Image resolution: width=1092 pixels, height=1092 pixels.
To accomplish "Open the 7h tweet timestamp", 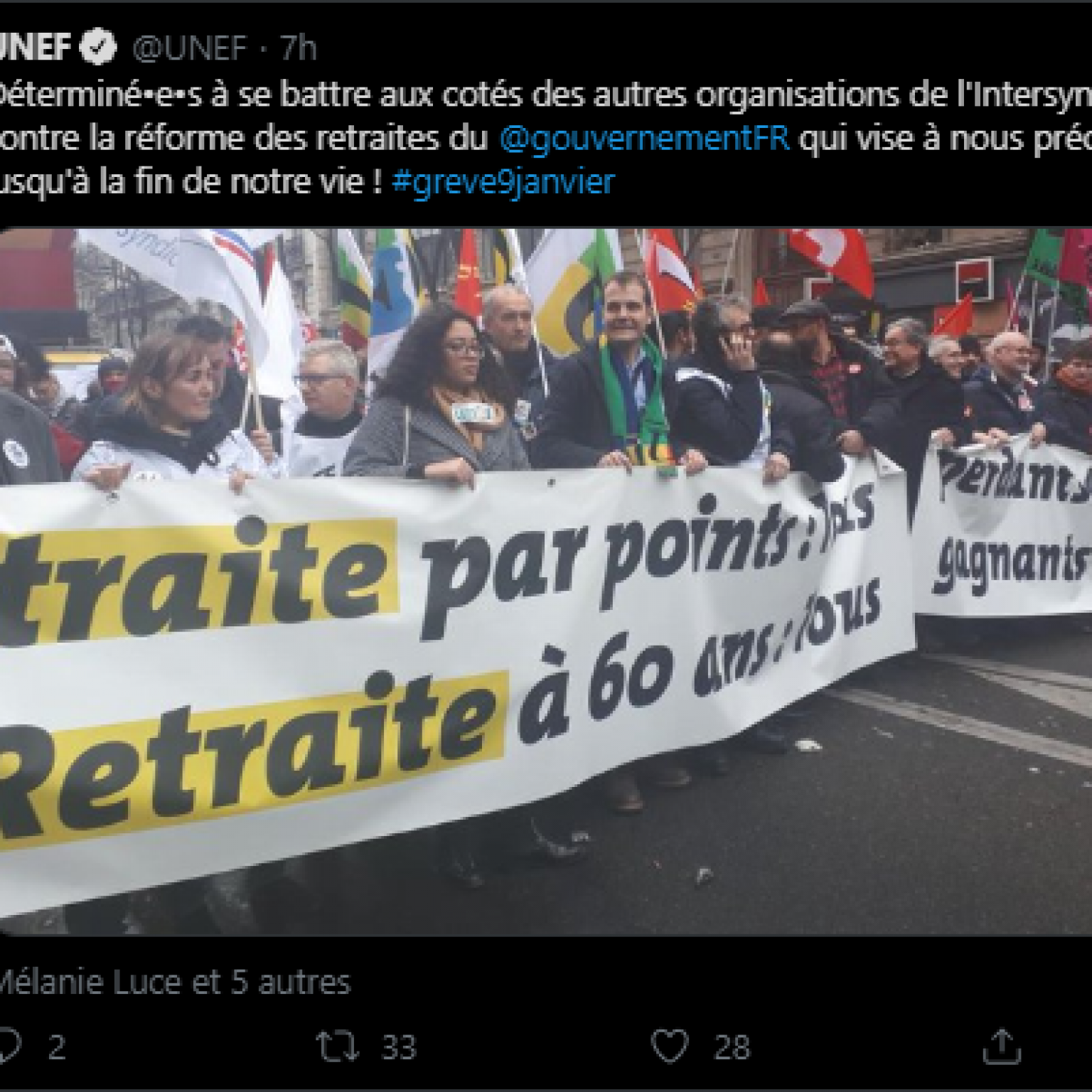I will click(x=299, y=48).
